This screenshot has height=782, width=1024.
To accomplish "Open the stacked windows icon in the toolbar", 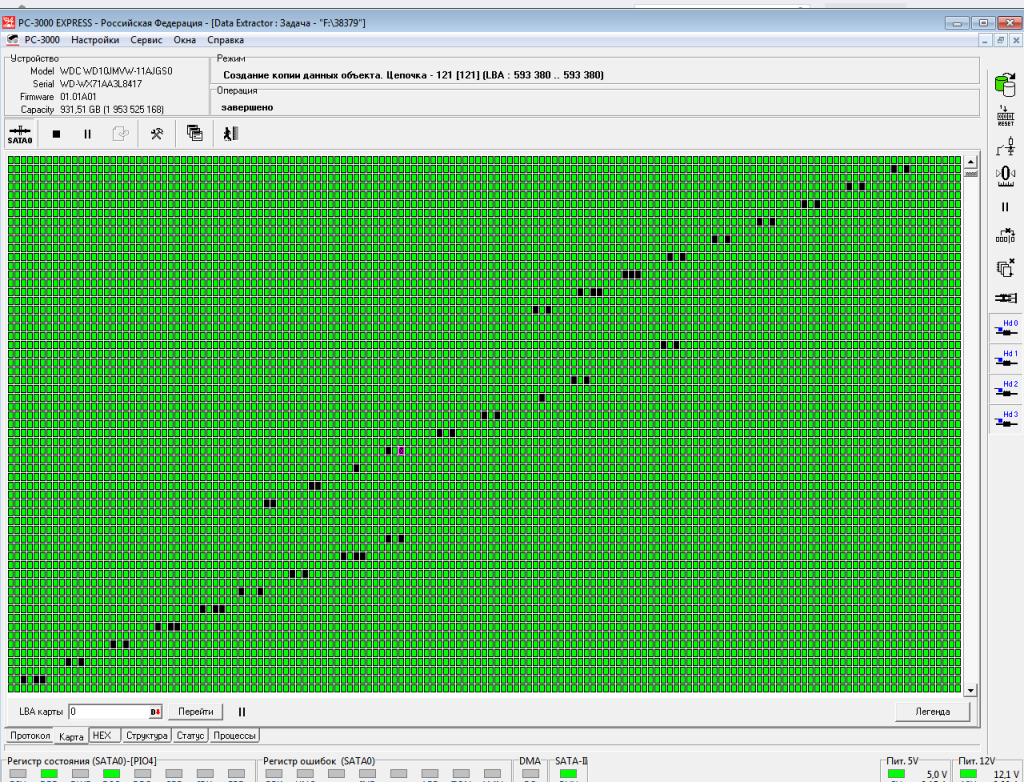I will click(195, 133).
